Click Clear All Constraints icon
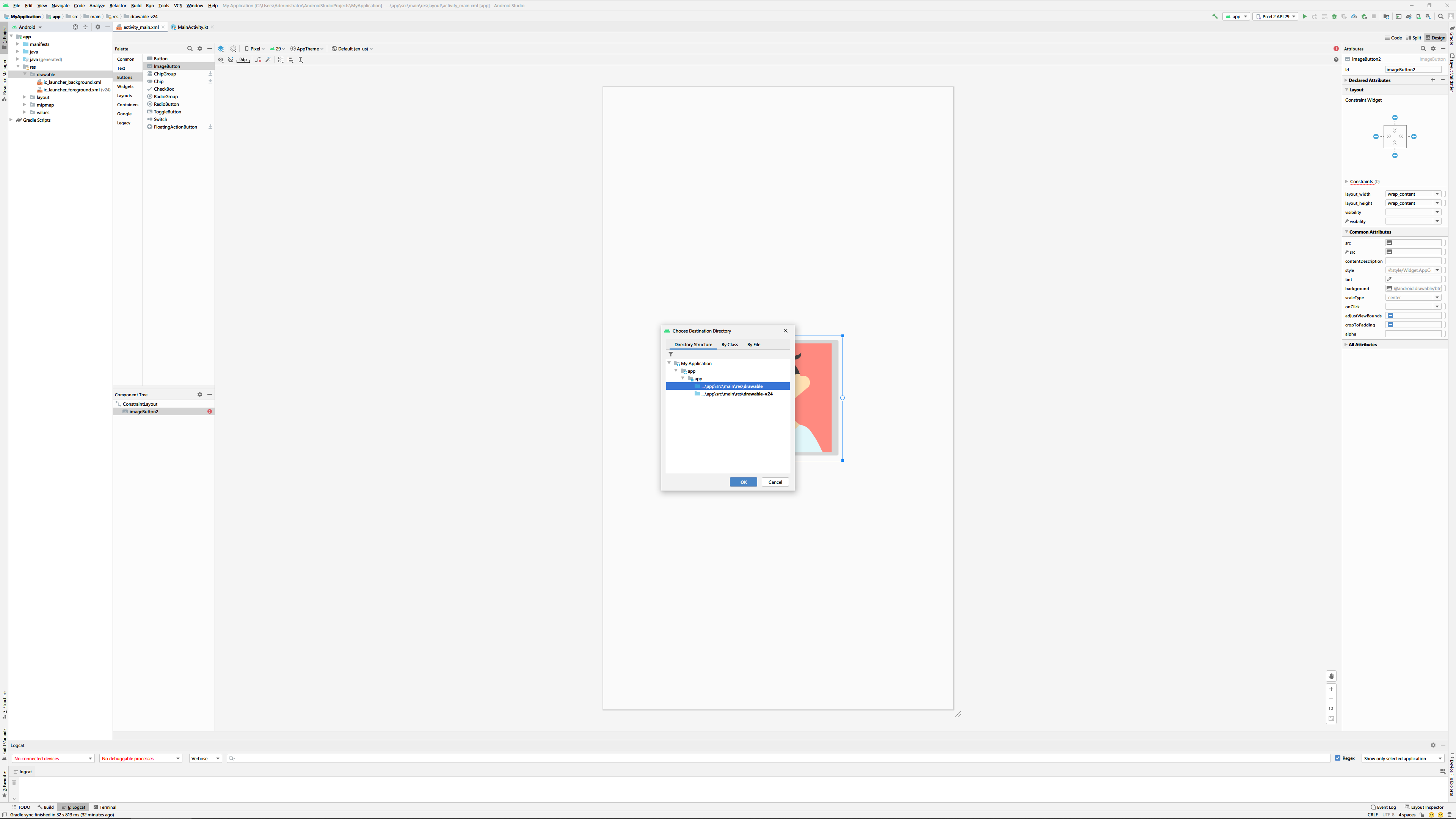Image resolution: width=1456 pixels, height=819 pixels. click(x=258, y=60)
